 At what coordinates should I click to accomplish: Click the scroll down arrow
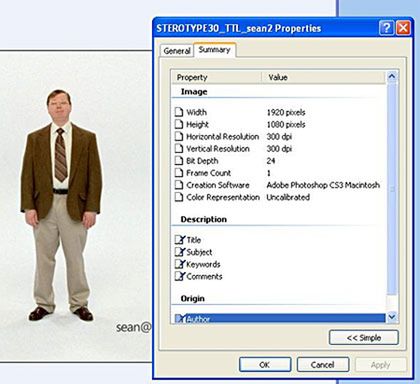point(392,317)
